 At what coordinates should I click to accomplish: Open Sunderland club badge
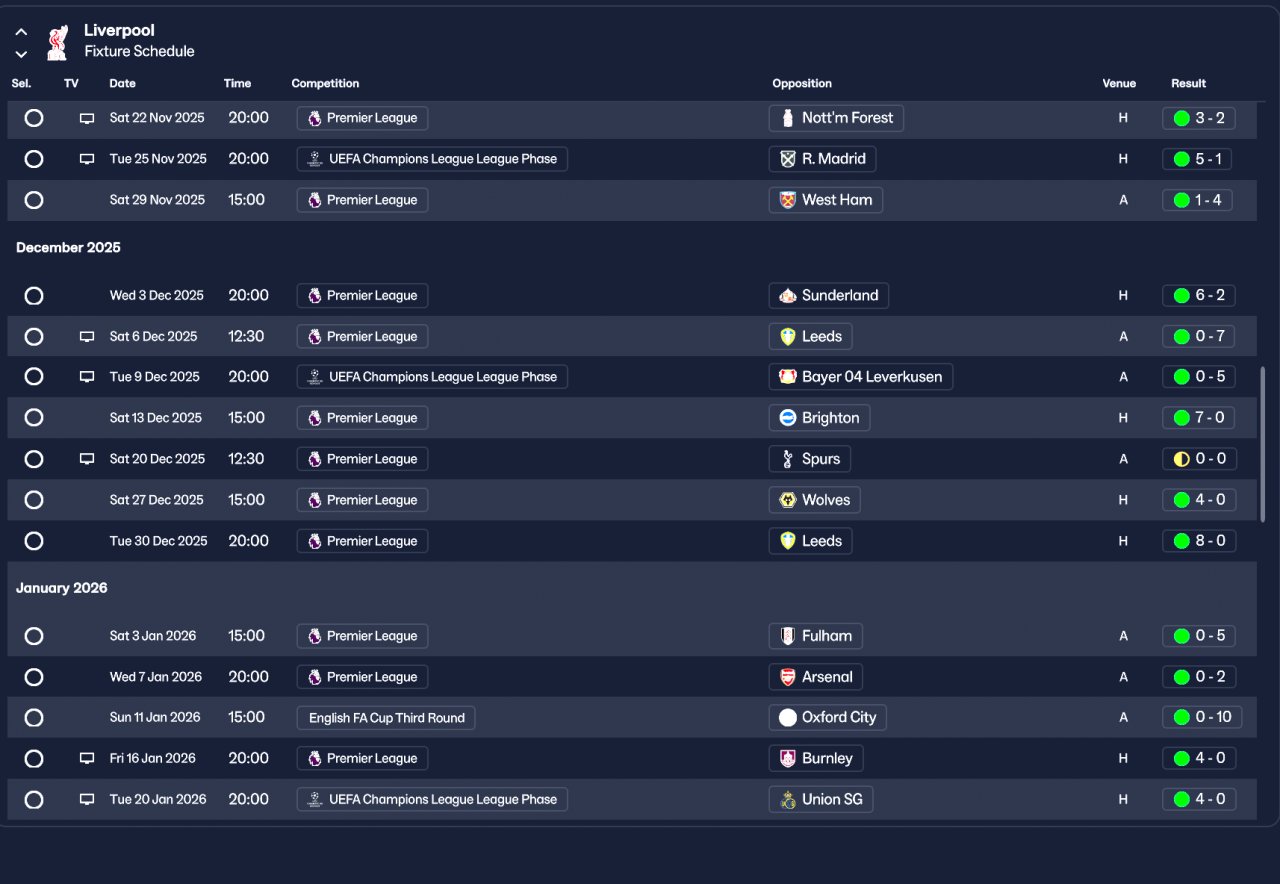tap(788, 296)
